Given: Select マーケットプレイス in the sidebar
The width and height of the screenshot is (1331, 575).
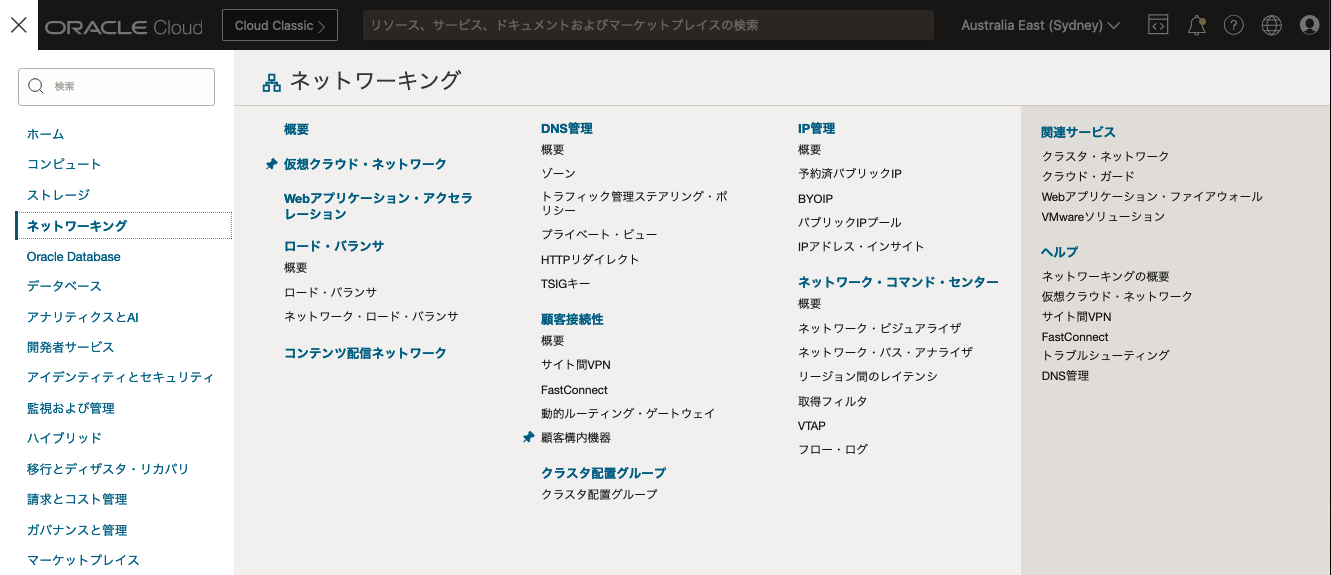Looking at the screenshot, I should (x=83, y=560).
